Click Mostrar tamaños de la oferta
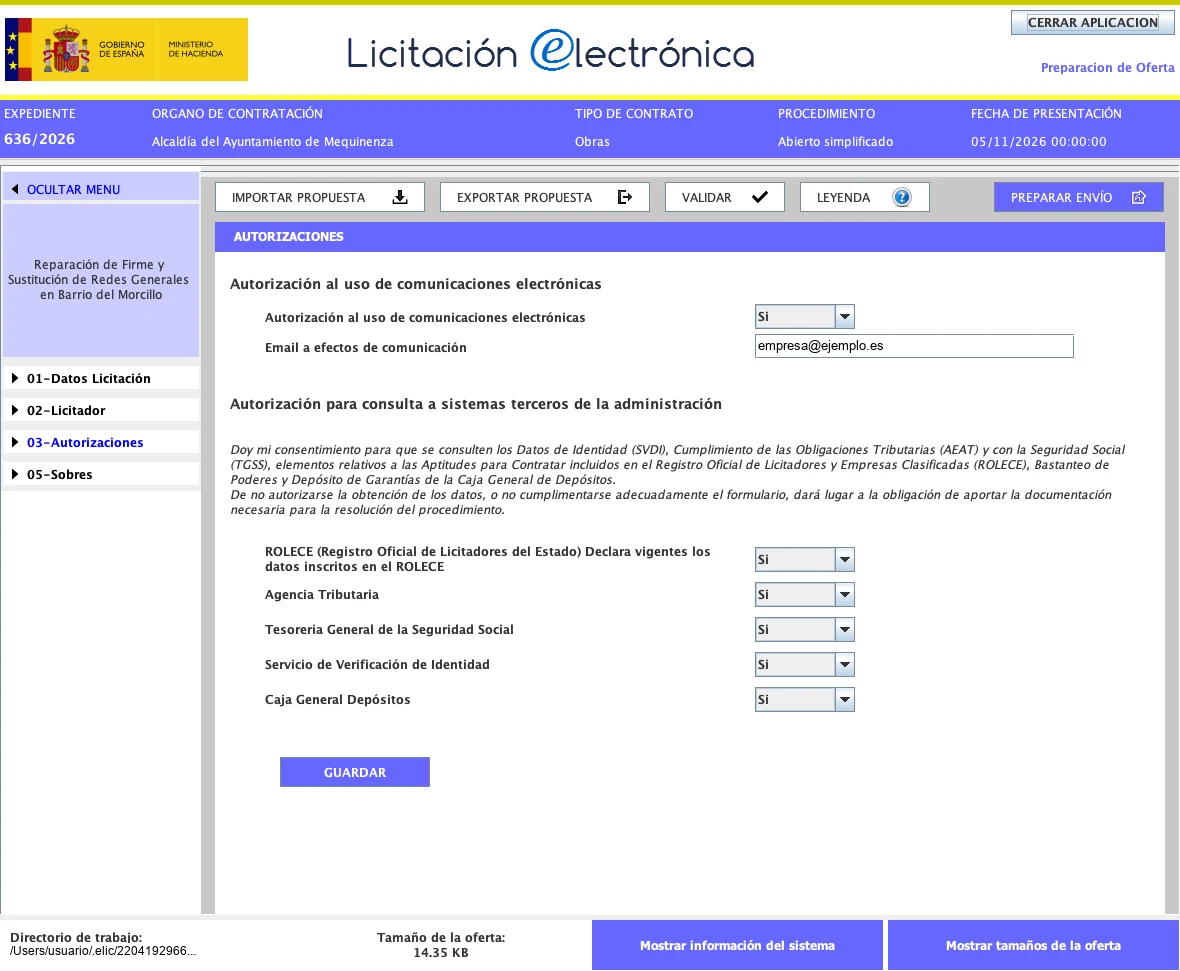This screenshot has width=1180, height=971. pos(1033,945)
